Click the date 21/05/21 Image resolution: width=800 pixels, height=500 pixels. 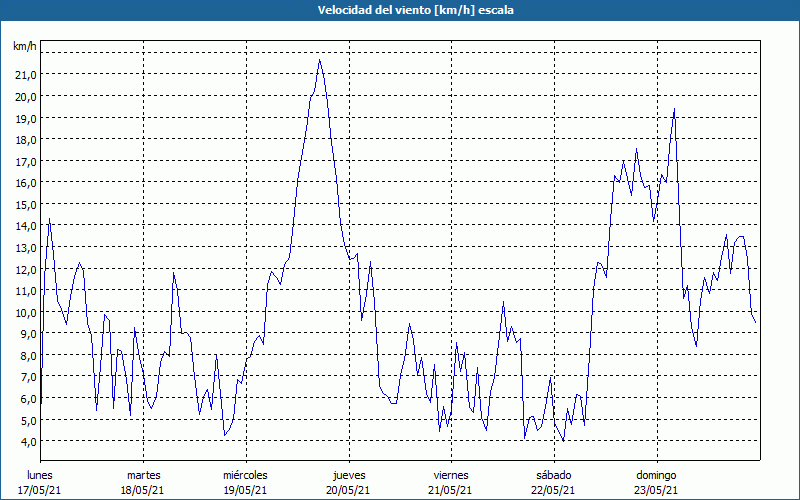coord(451,490)
